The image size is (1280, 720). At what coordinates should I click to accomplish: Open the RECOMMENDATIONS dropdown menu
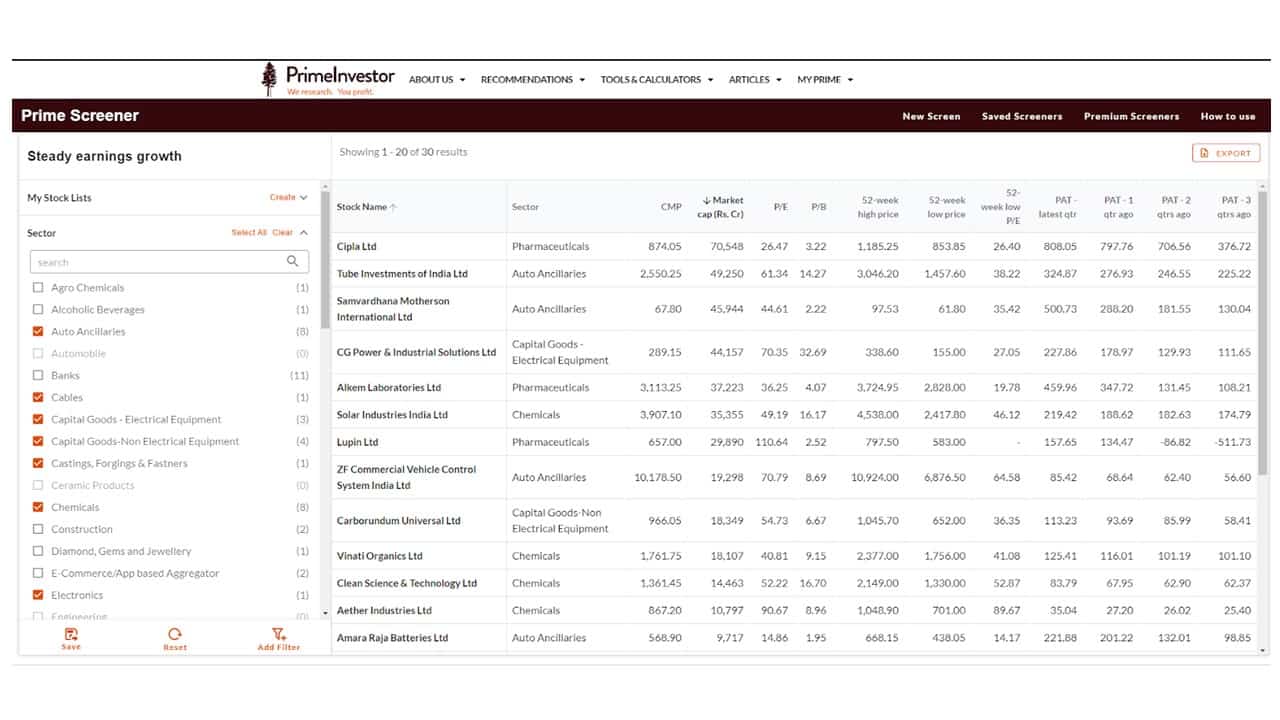[533, 80]
